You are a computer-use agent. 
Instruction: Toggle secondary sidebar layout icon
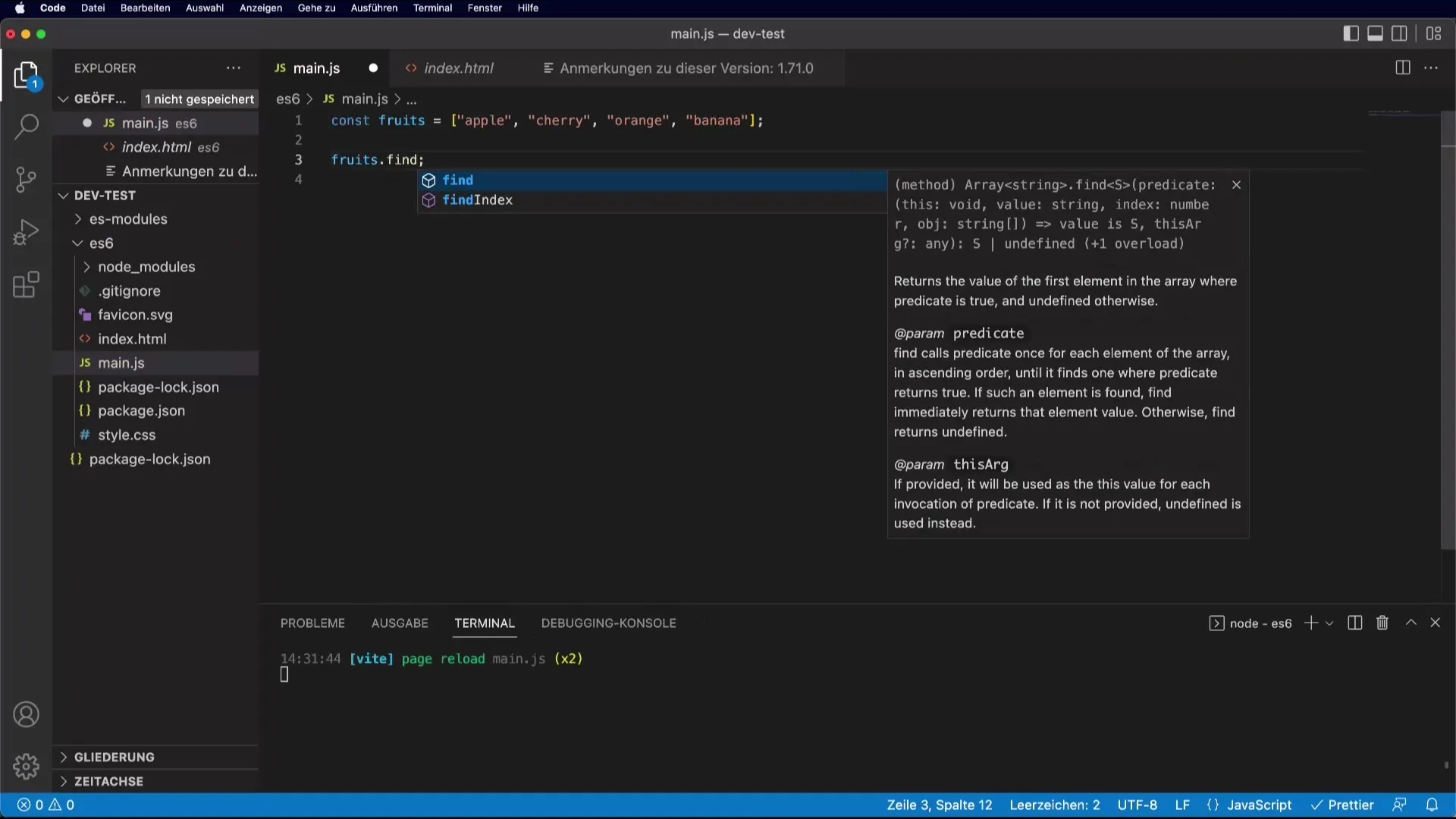tap(1399, 33)
